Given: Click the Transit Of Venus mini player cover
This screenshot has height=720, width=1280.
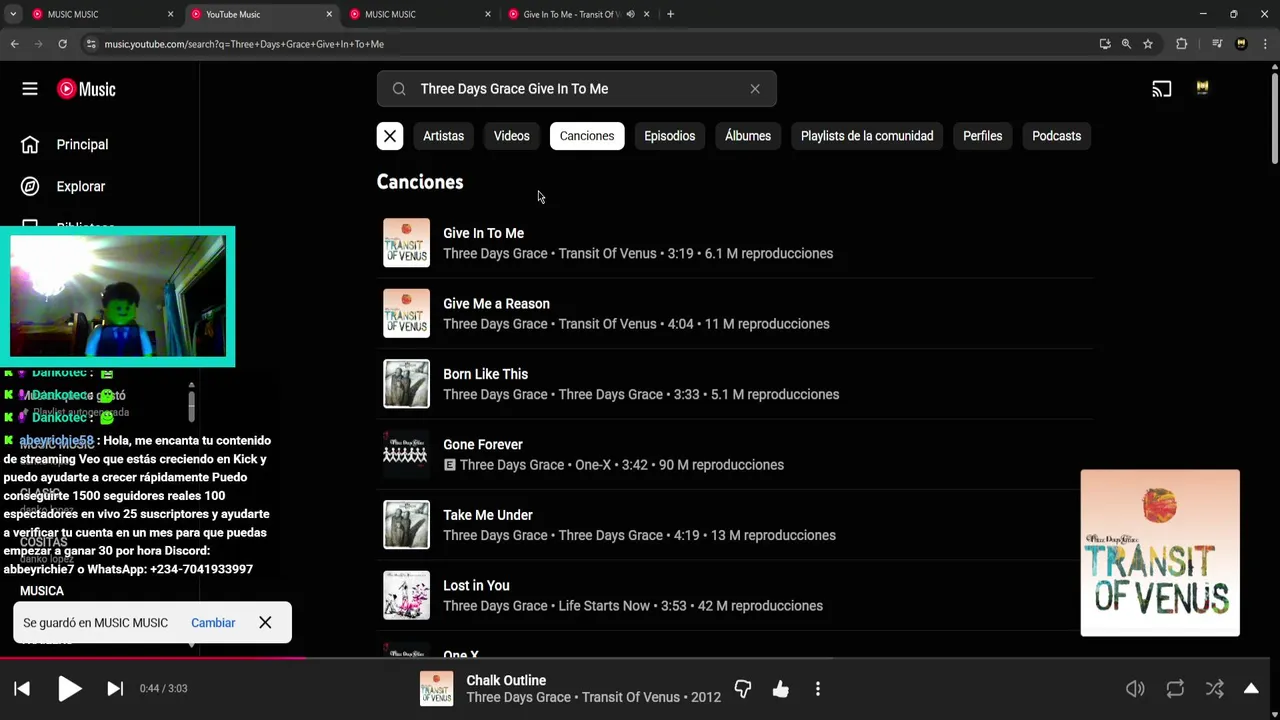Looking at the screenshot, I should coord(1160,553).
